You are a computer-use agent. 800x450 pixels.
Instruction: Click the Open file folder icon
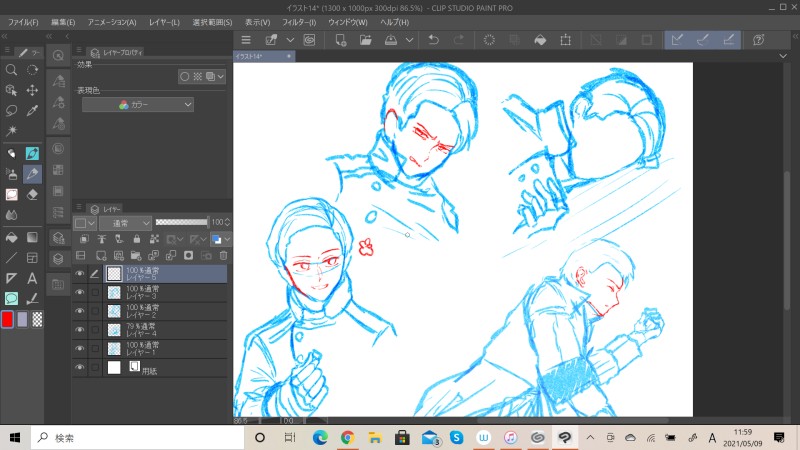coord(366,40)
